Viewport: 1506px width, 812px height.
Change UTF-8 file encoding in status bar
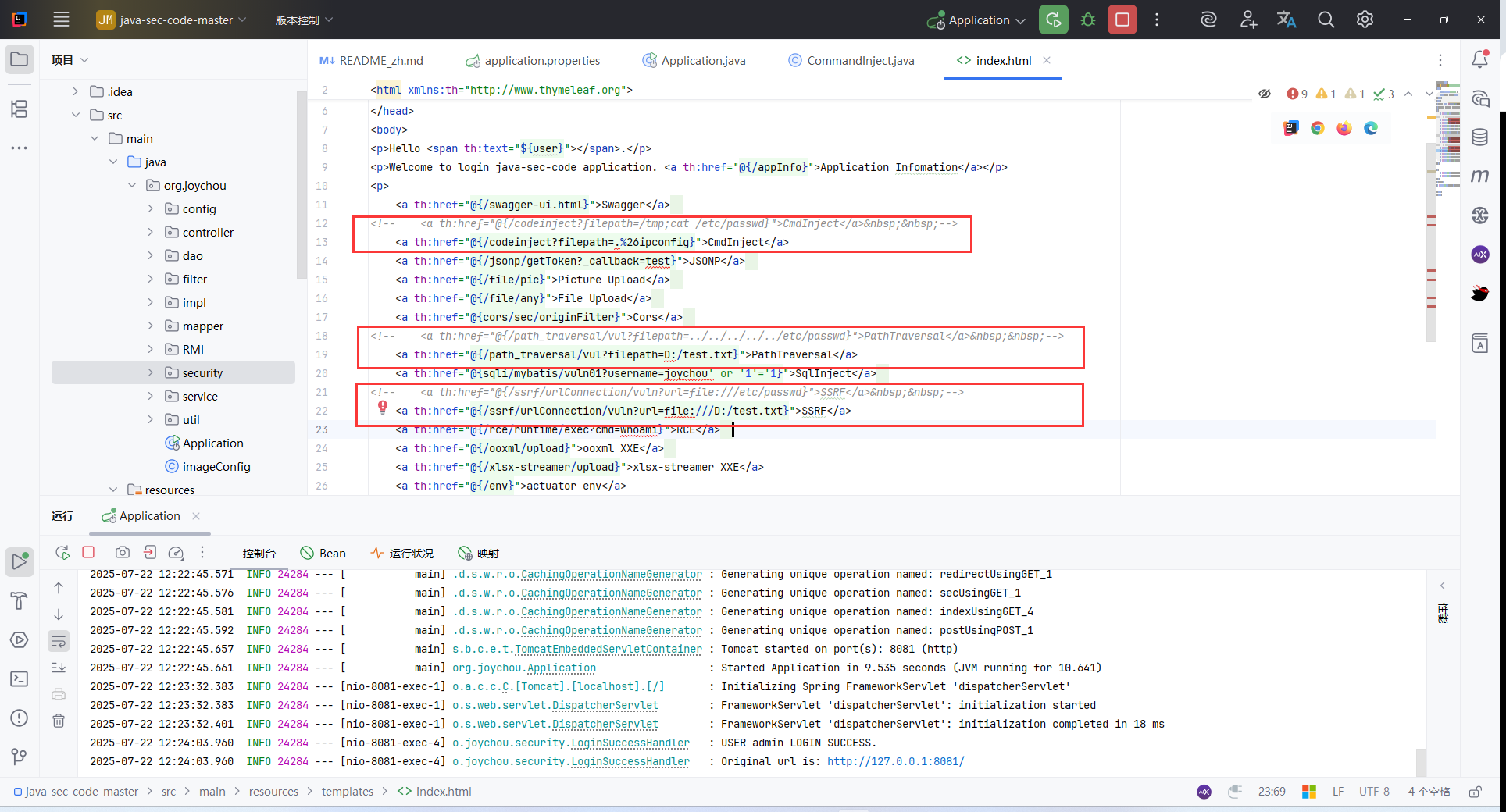click(x=1374, y=792)
